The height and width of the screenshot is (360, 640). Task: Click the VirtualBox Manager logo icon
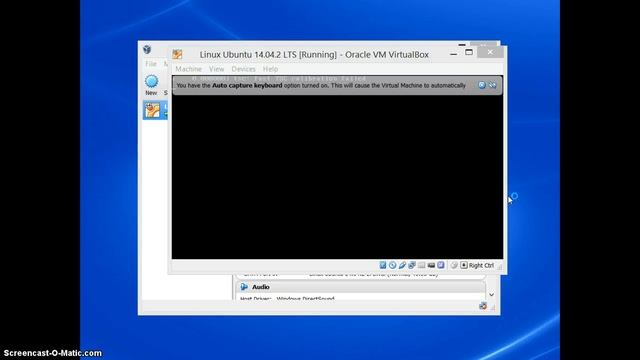click(147, 49)
